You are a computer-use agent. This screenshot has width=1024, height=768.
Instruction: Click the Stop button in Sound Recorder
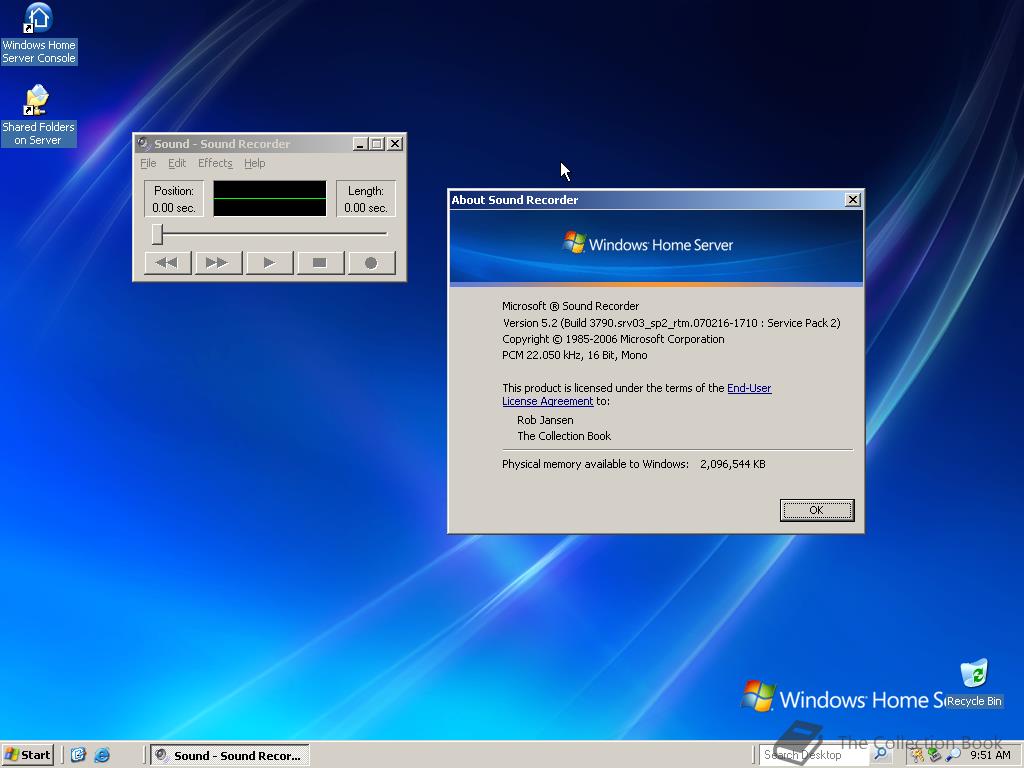coord(320,263)
